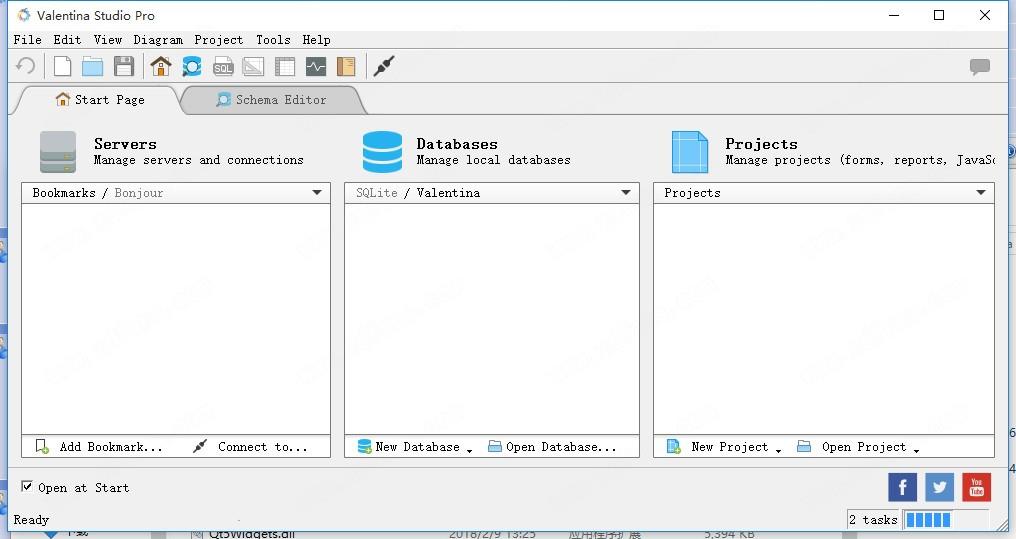Click the Servers heading text
Viewport: 1016px width, 539px height.
(x=125, y=144)
